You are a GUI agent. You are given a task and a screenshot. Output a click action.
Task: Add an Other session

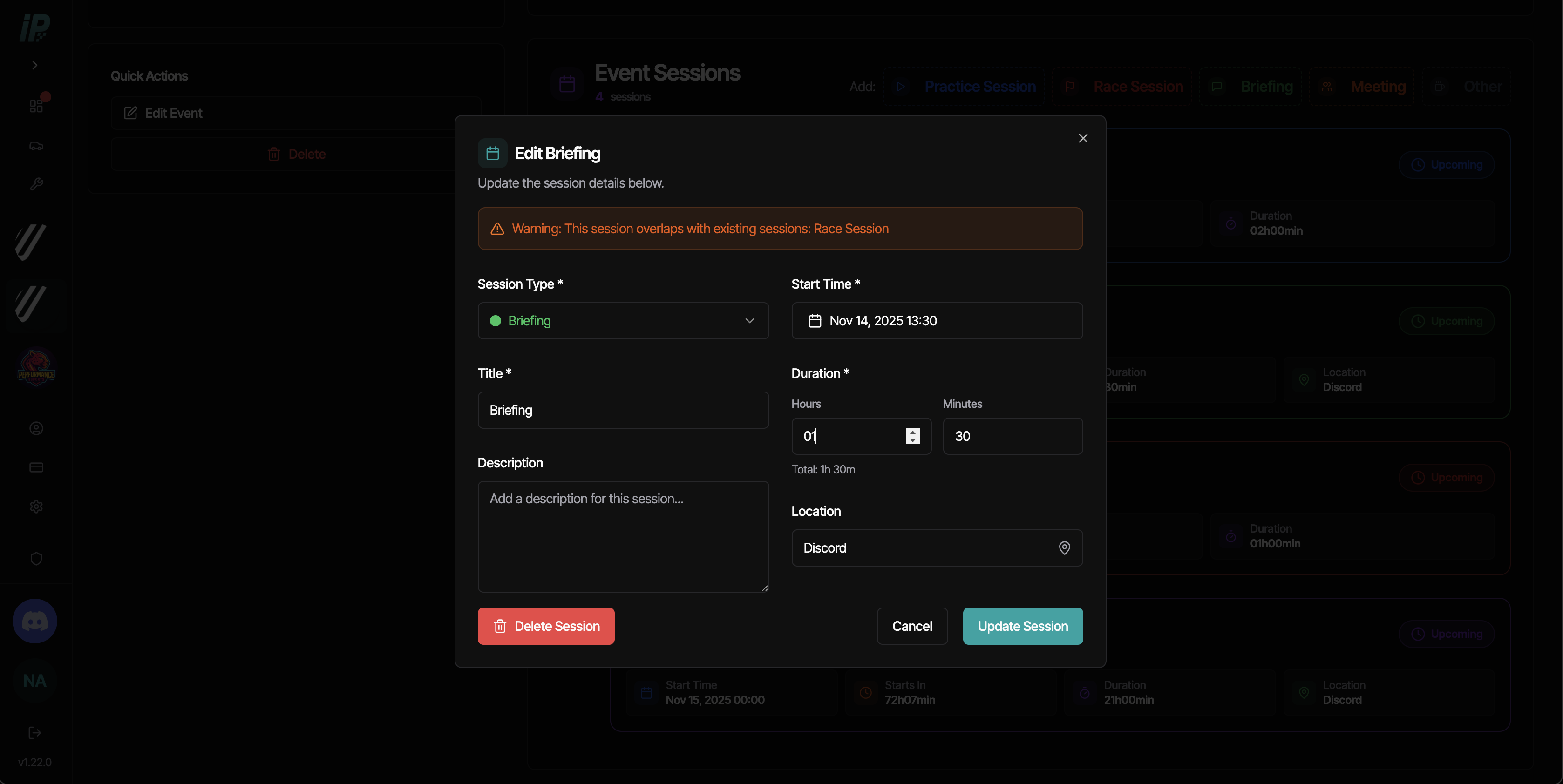coord(1467,87)
